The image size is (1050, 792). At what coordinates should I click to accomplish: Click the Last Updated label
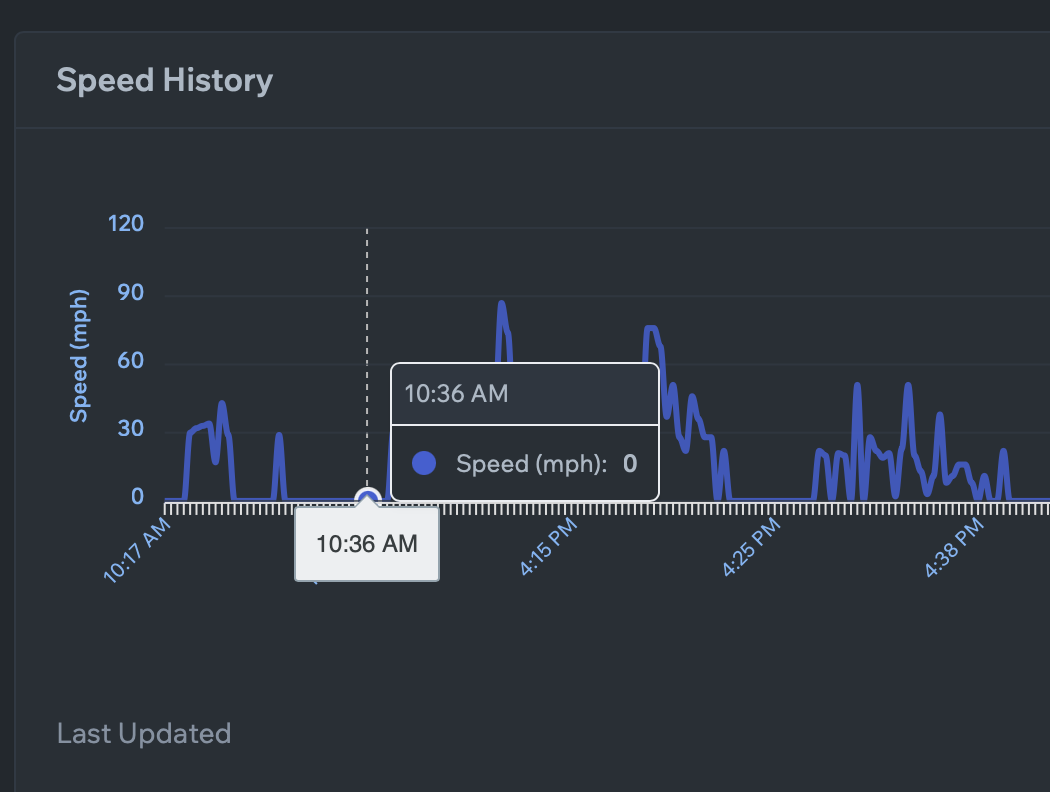144,734
